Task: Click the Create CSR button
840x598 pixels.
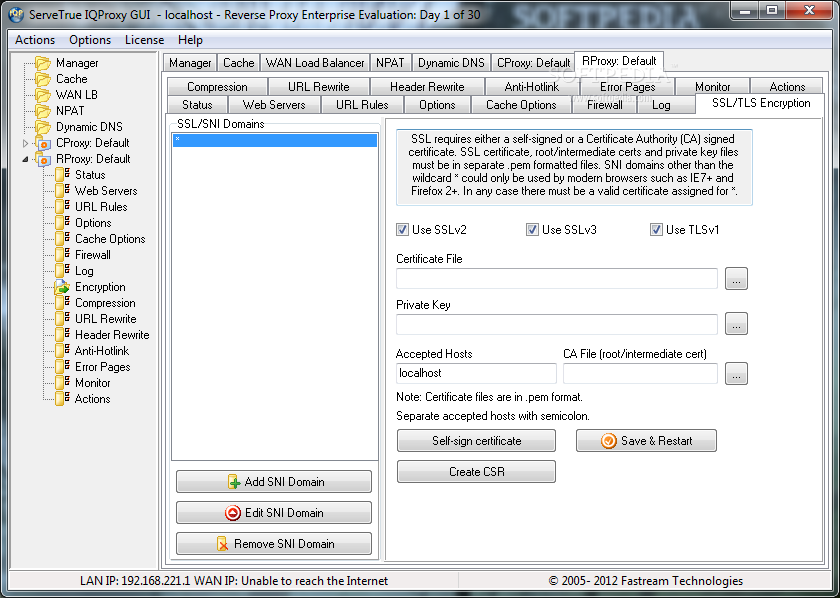Action: pos(476,472)
